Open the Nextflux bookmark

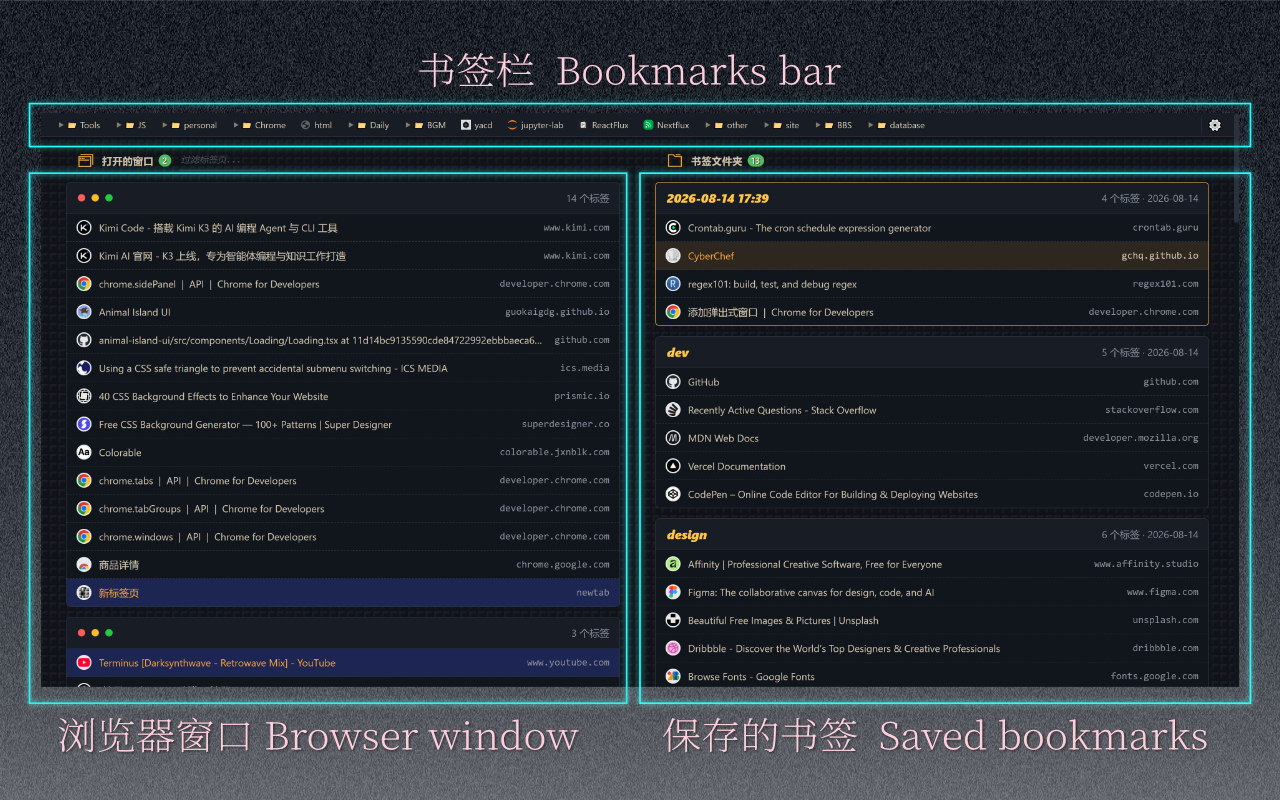tap(666, 125)
